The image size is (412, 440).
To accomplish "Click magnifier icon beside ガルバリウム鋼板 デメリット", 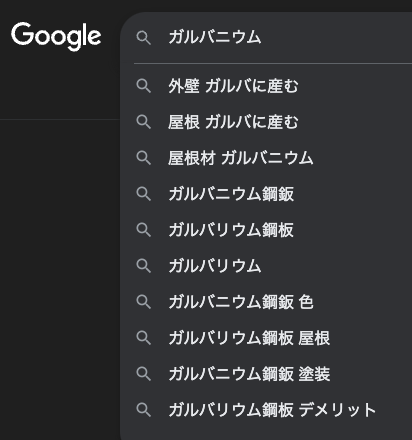I will point(144,410).
